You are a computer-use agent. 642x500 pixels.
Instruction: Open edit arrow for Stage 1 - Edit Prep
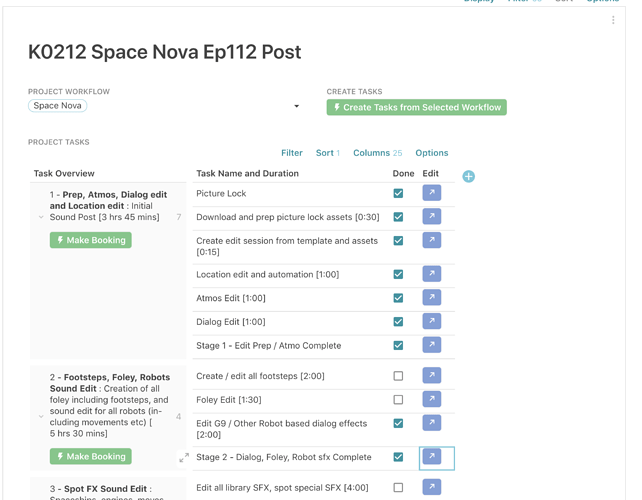tap(432, 345)
